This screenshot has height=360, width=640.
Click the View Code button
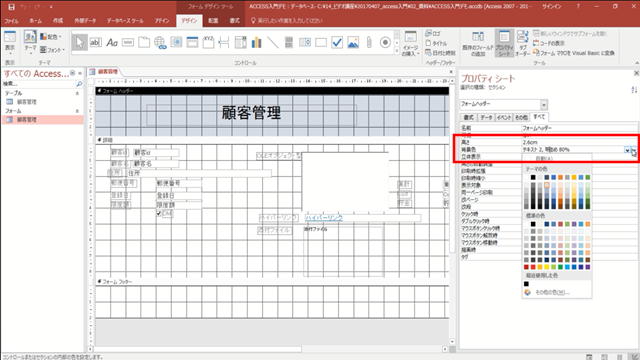click(549, 43)
